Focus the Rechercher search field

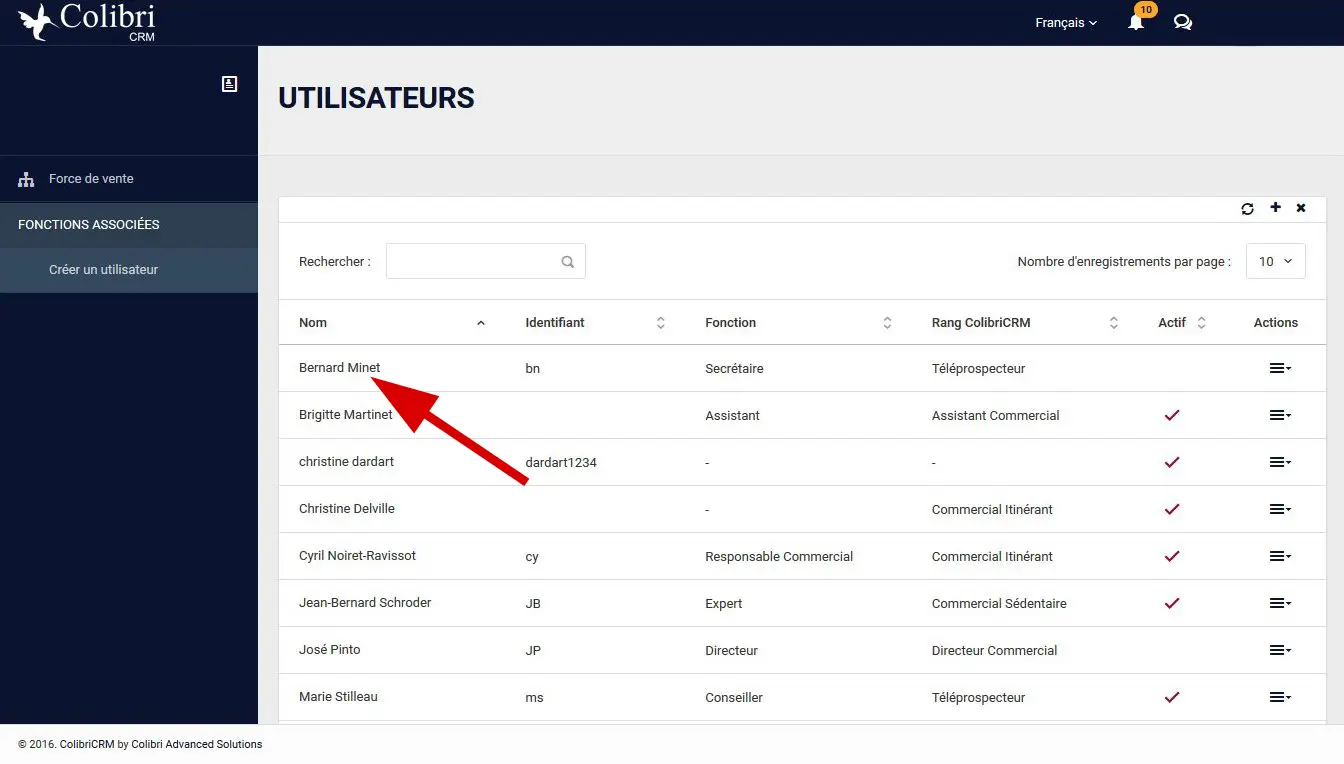point(485,261)
